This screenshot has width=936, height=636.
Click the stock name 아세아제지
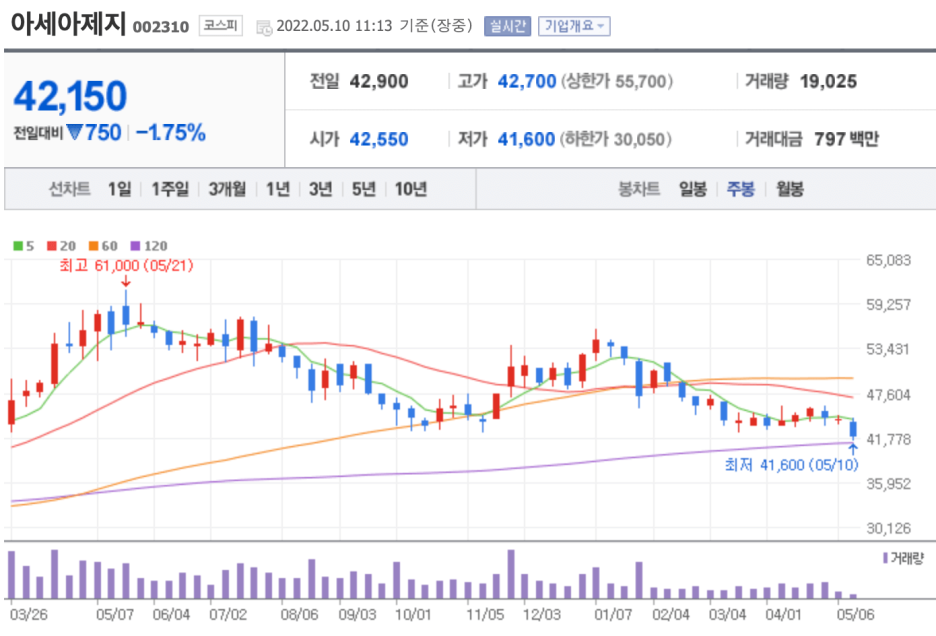(x=68, y=24)
